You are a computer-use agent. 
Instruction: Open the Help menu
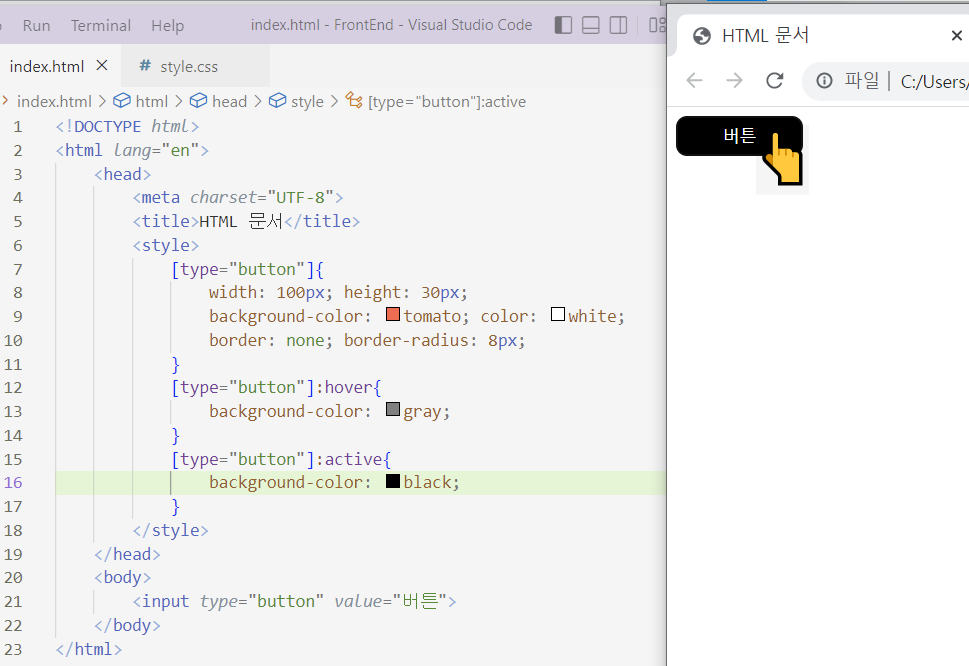coord(167,25)
